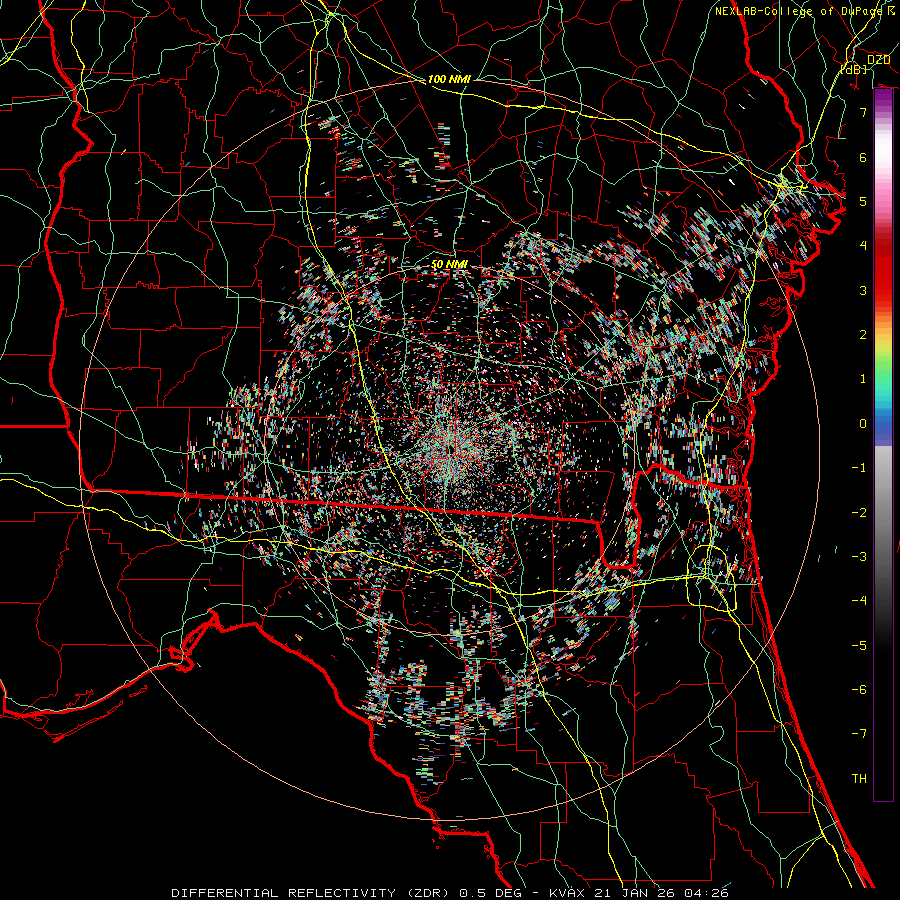Click the DZD product label above legend
The height and width of the screenshot is (900, 900).
(x=878, y=60)
